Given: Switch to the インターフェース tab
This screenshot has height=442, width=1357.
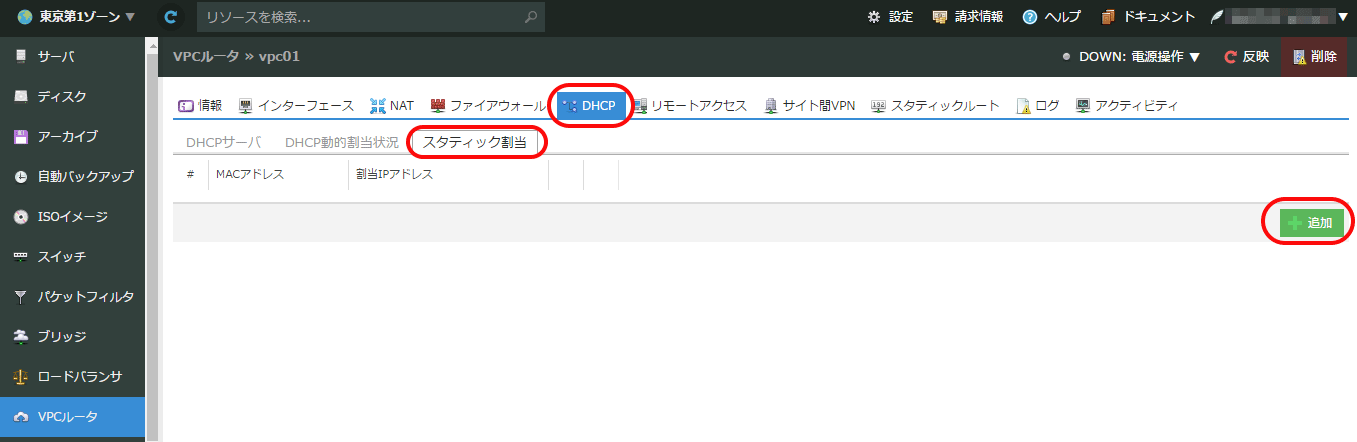Looking at the screenshot, I should coord(296,105).
